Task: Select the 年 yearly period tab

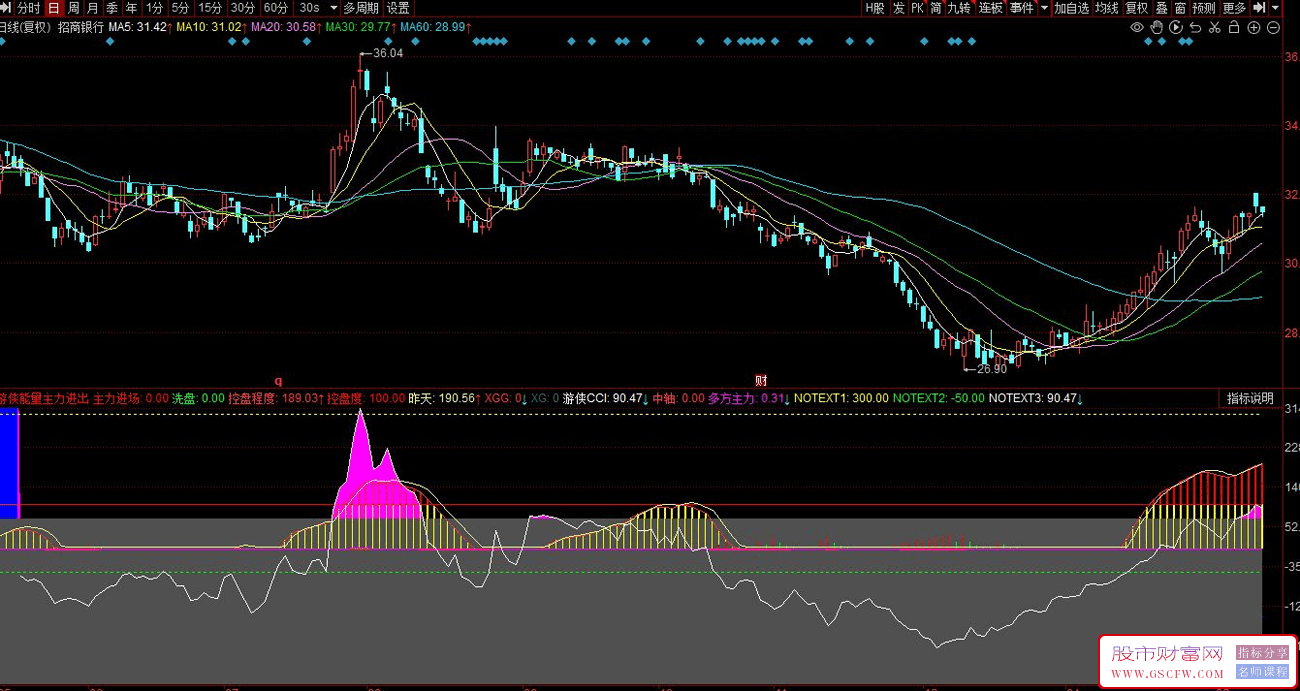Action: point(131,7)
